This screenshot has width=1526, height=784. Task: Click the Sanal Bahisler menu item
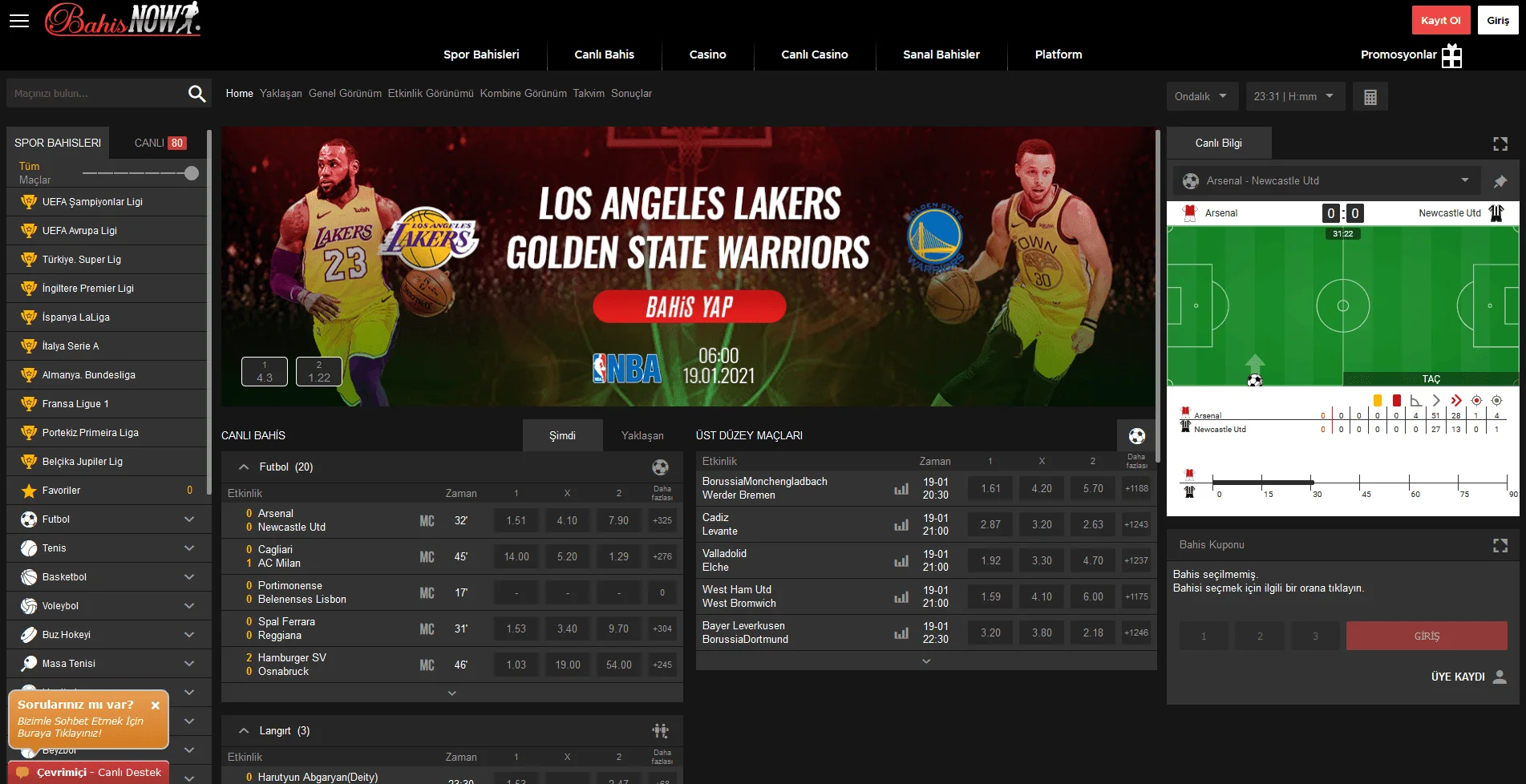coord(941,55)
